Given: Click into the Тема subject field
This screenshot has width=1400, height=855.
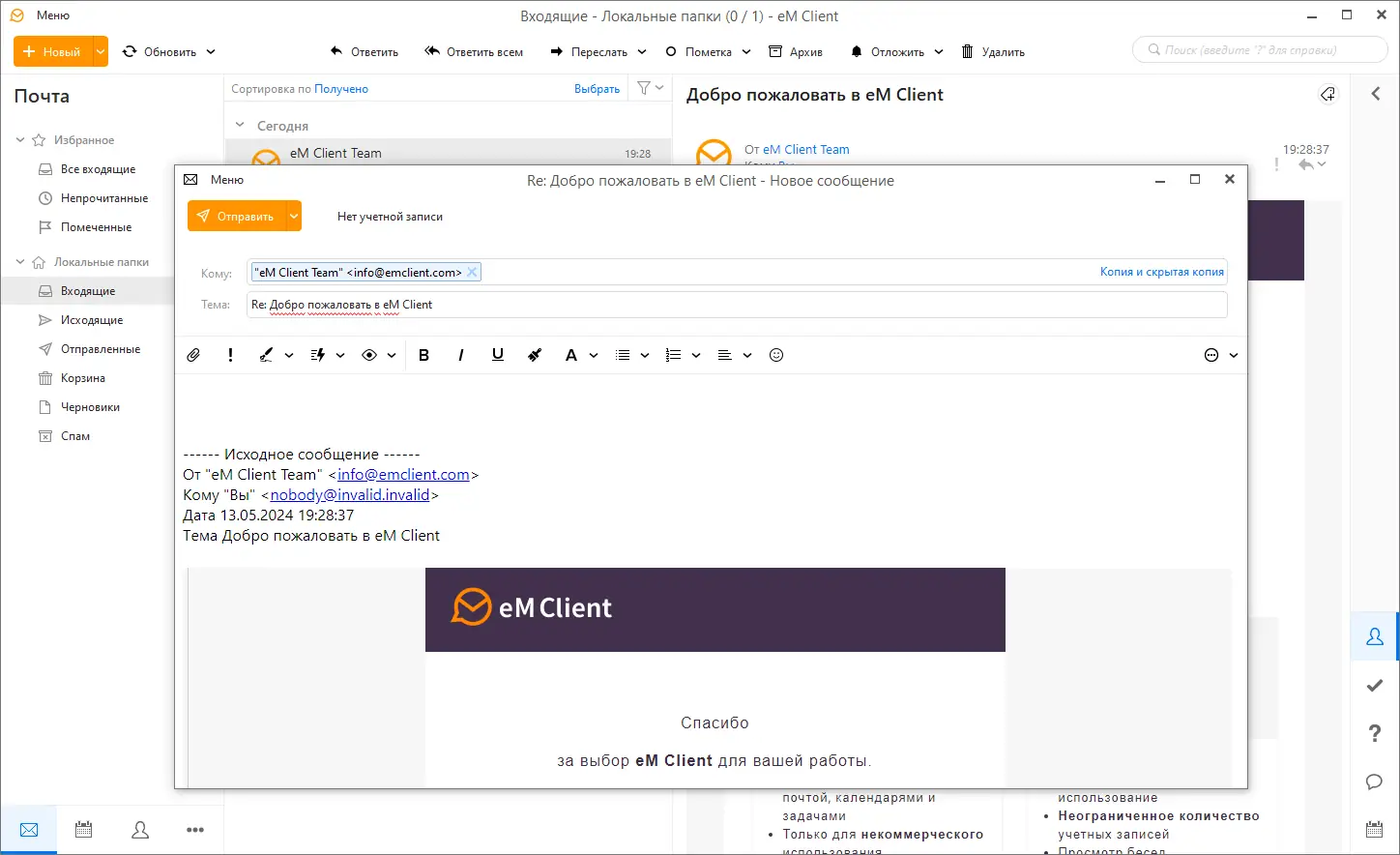Looking at the screenshot, I should [737, 305].
